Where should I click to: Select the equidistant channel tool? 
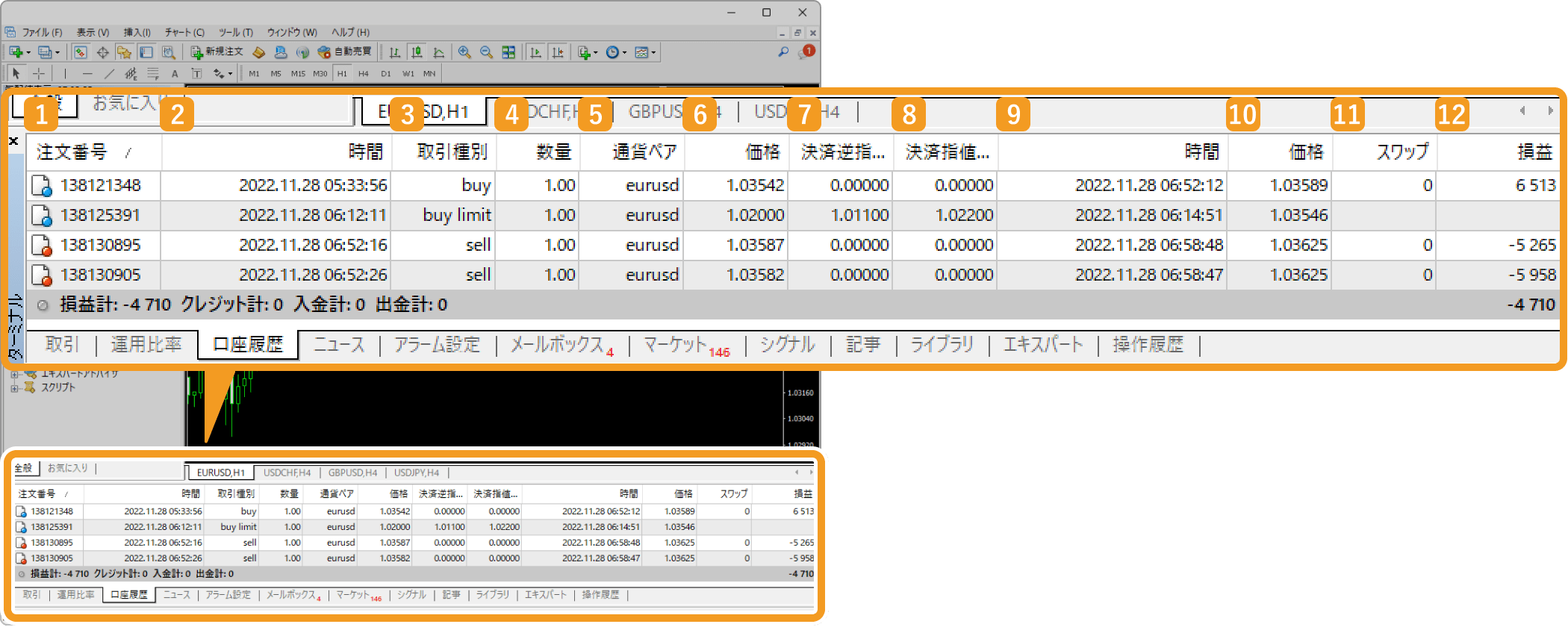(131, 73)
